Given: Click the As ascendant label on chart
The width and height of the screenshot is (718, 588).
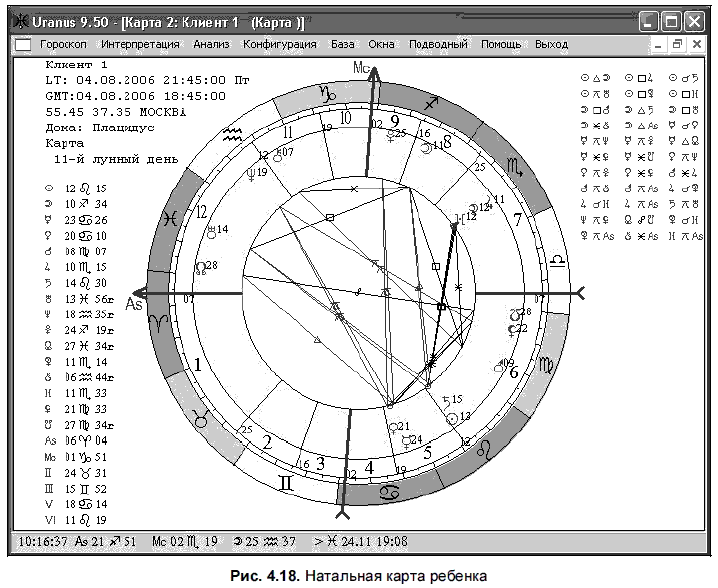Looking at the screenshot, I should click(x=134, y=304).
